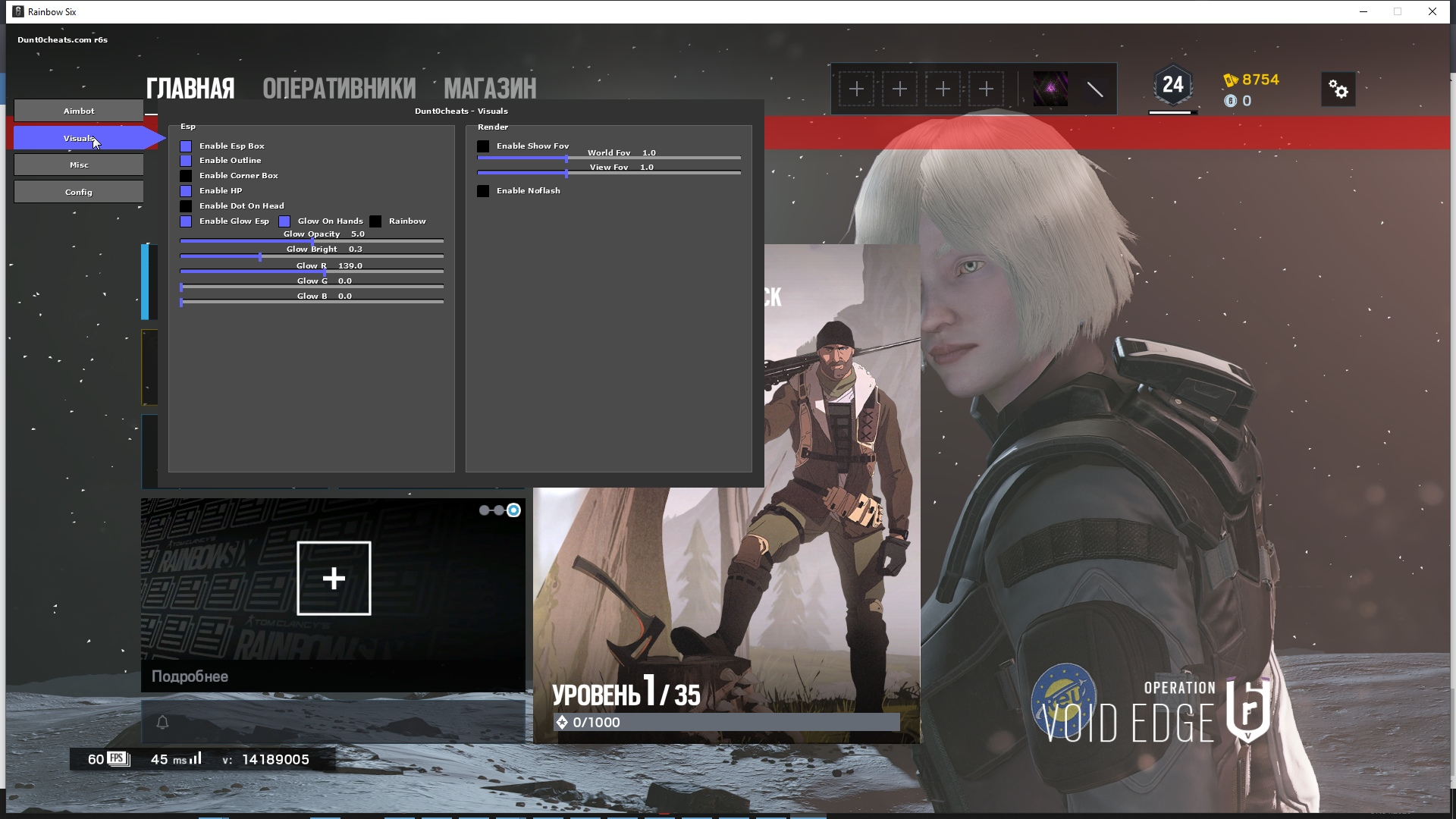Toggle Enable Show Fov checkbox
Screen dimensions: 1456x819
[483, 146]
